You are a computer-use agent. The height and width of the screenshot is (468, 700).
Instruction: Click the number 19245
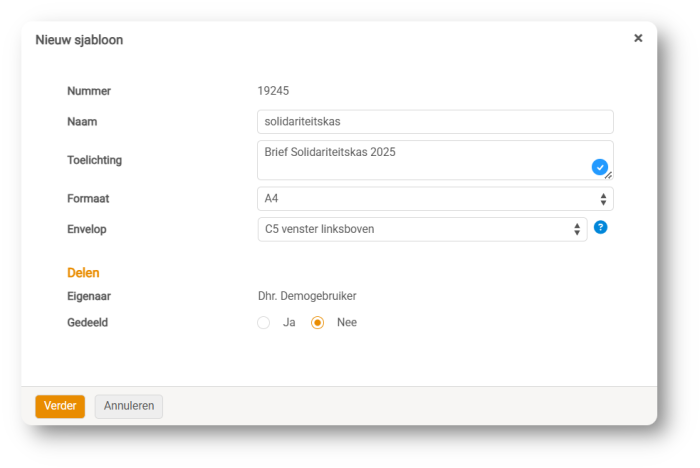pos(273,91)
